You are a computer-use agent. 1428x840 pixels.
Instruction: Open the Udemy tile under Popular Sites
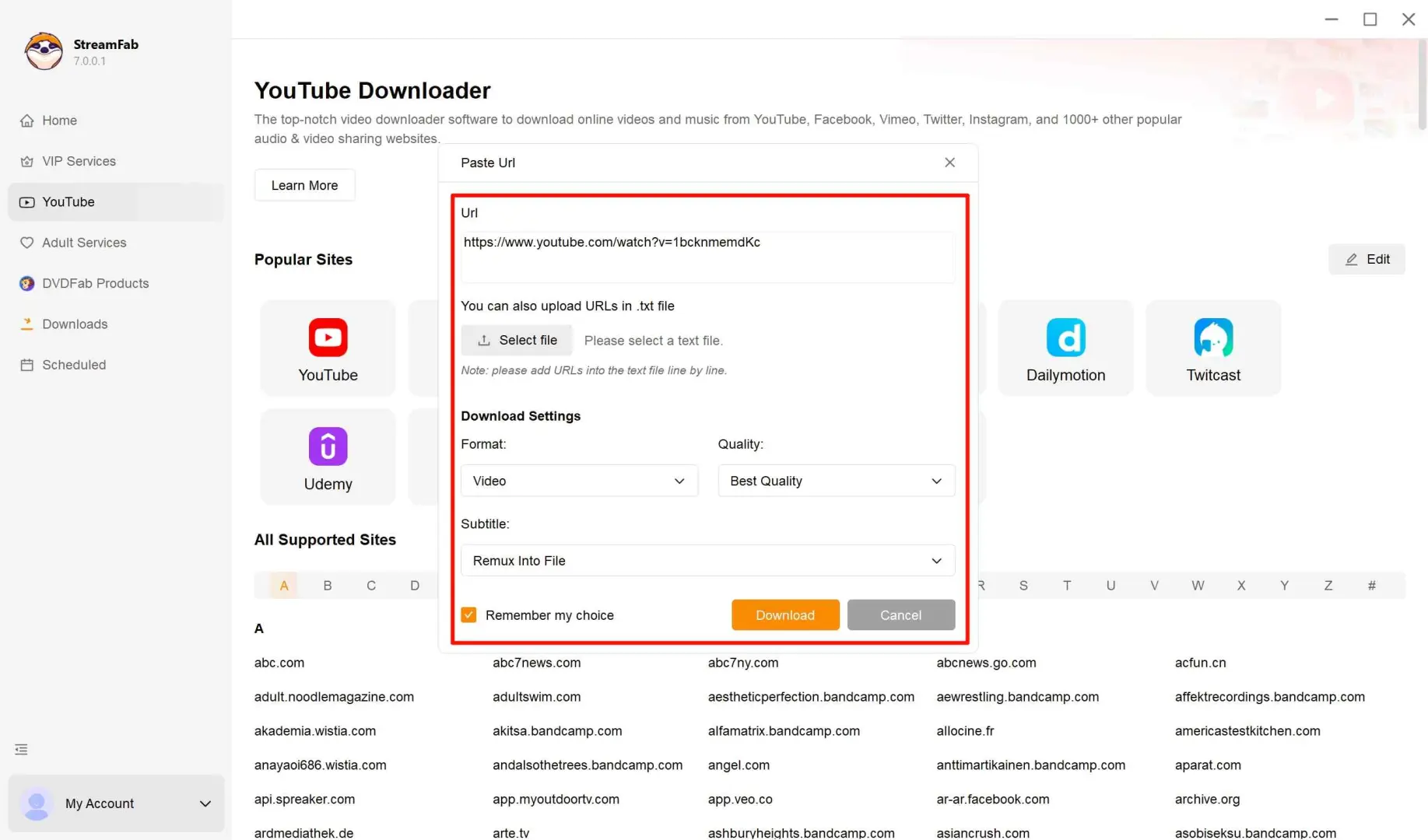click(x=328, y=457)
